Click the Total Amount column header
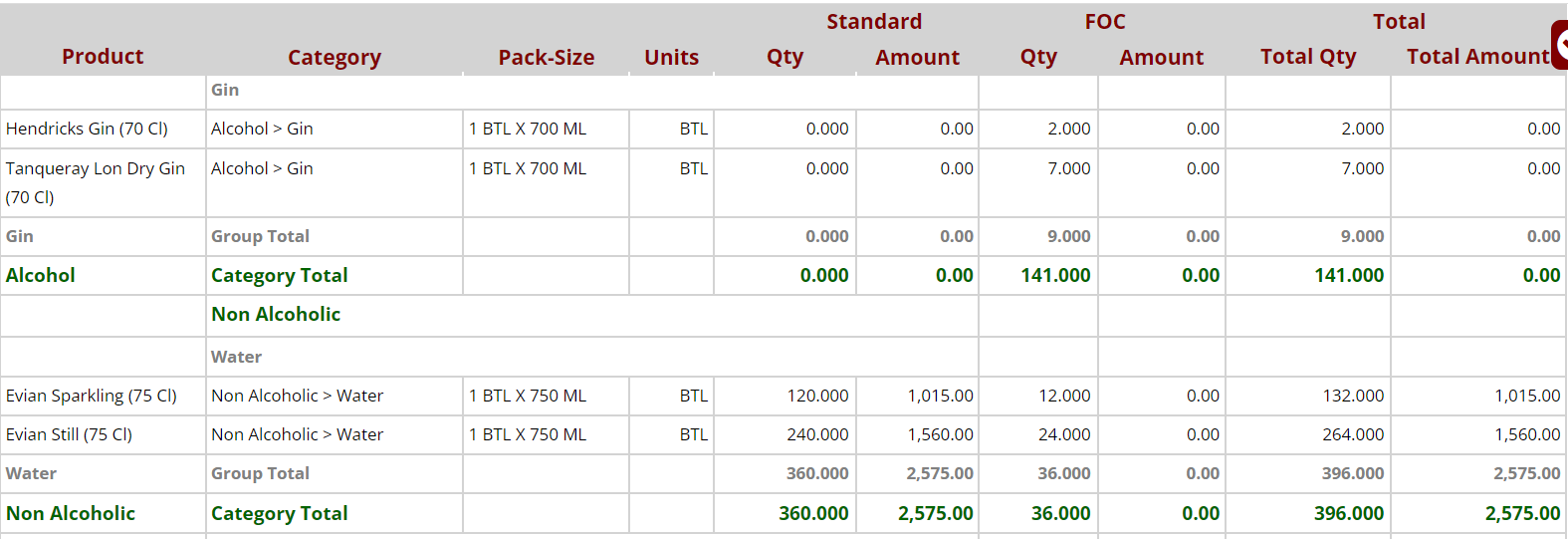1568x539 pixels. [x=1477, y=57]
